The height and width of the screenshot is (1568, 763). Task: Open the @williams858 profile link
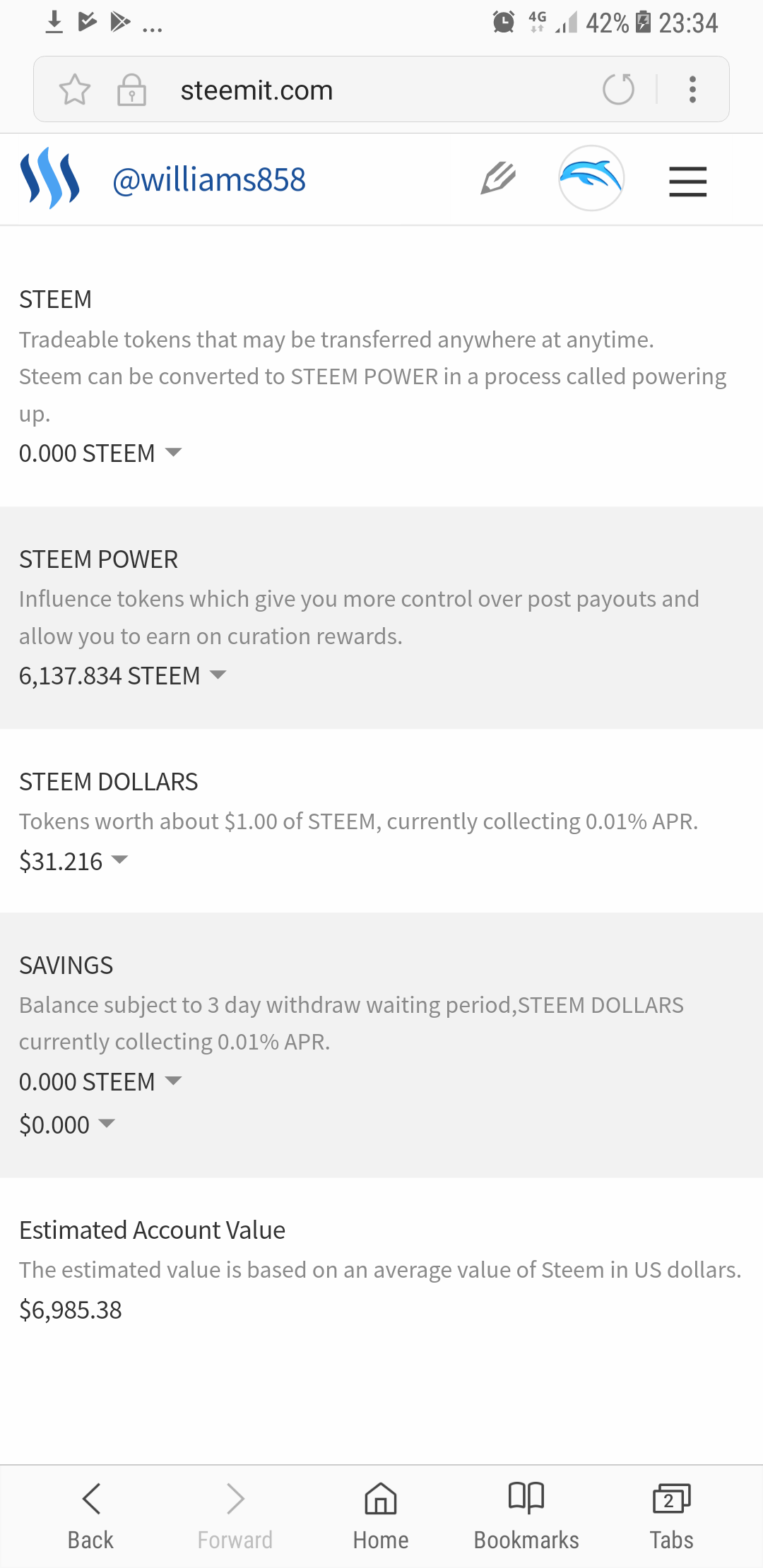209,179
